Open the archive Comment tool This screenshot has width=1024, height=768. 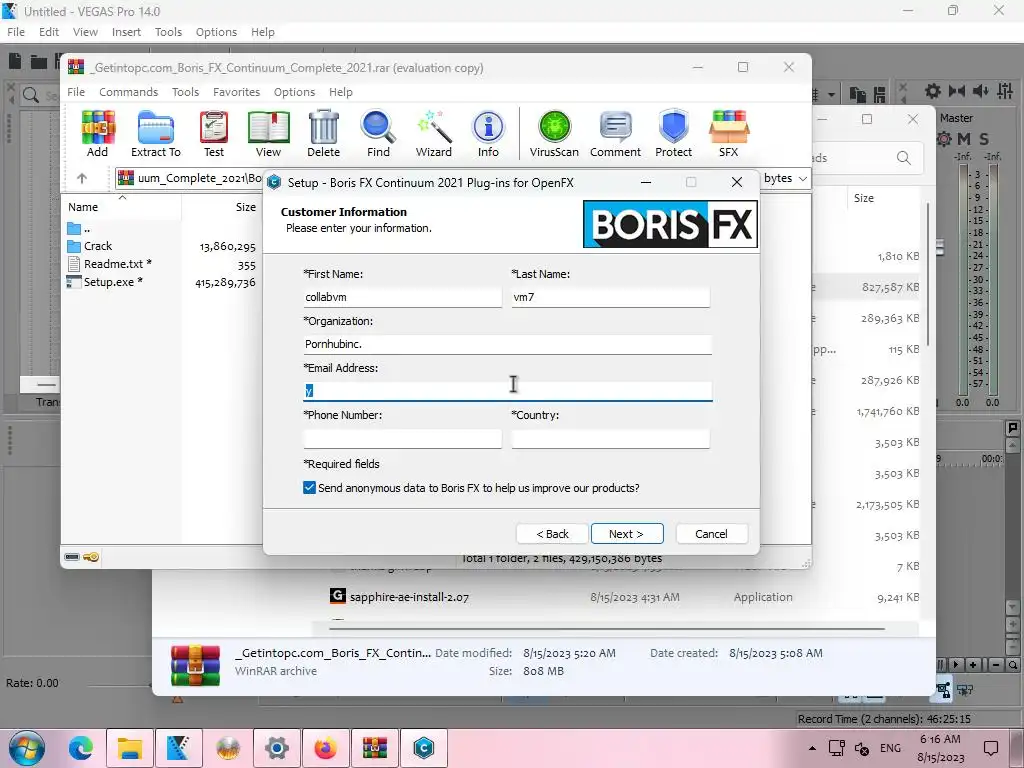click(x=615, y=134)
